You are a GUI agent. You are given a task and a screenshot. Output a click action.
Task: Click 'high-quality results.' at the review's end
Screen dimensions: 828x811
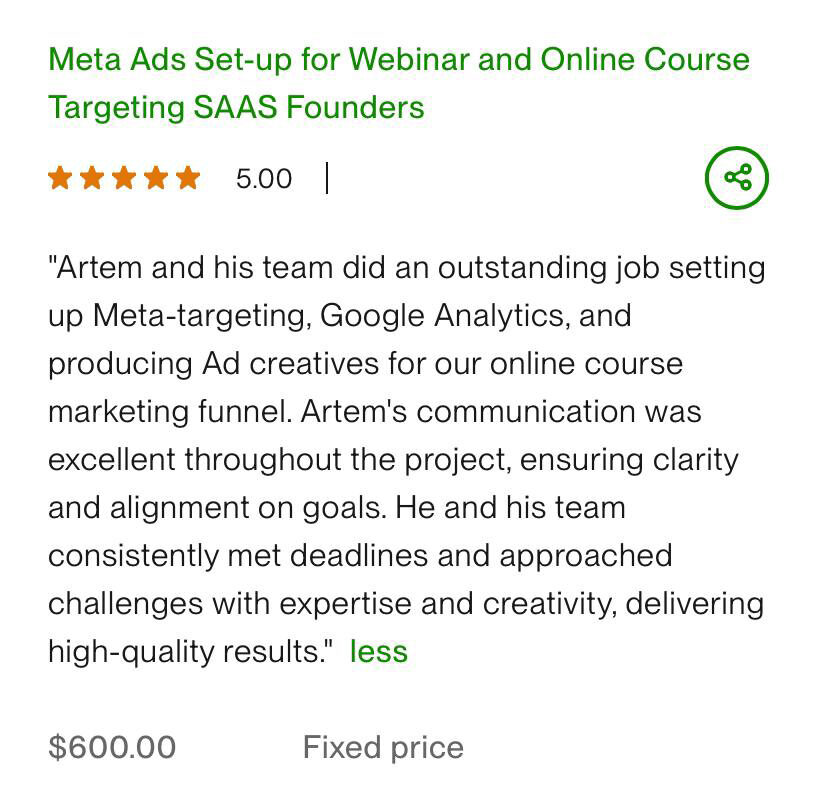coord(188,652)
